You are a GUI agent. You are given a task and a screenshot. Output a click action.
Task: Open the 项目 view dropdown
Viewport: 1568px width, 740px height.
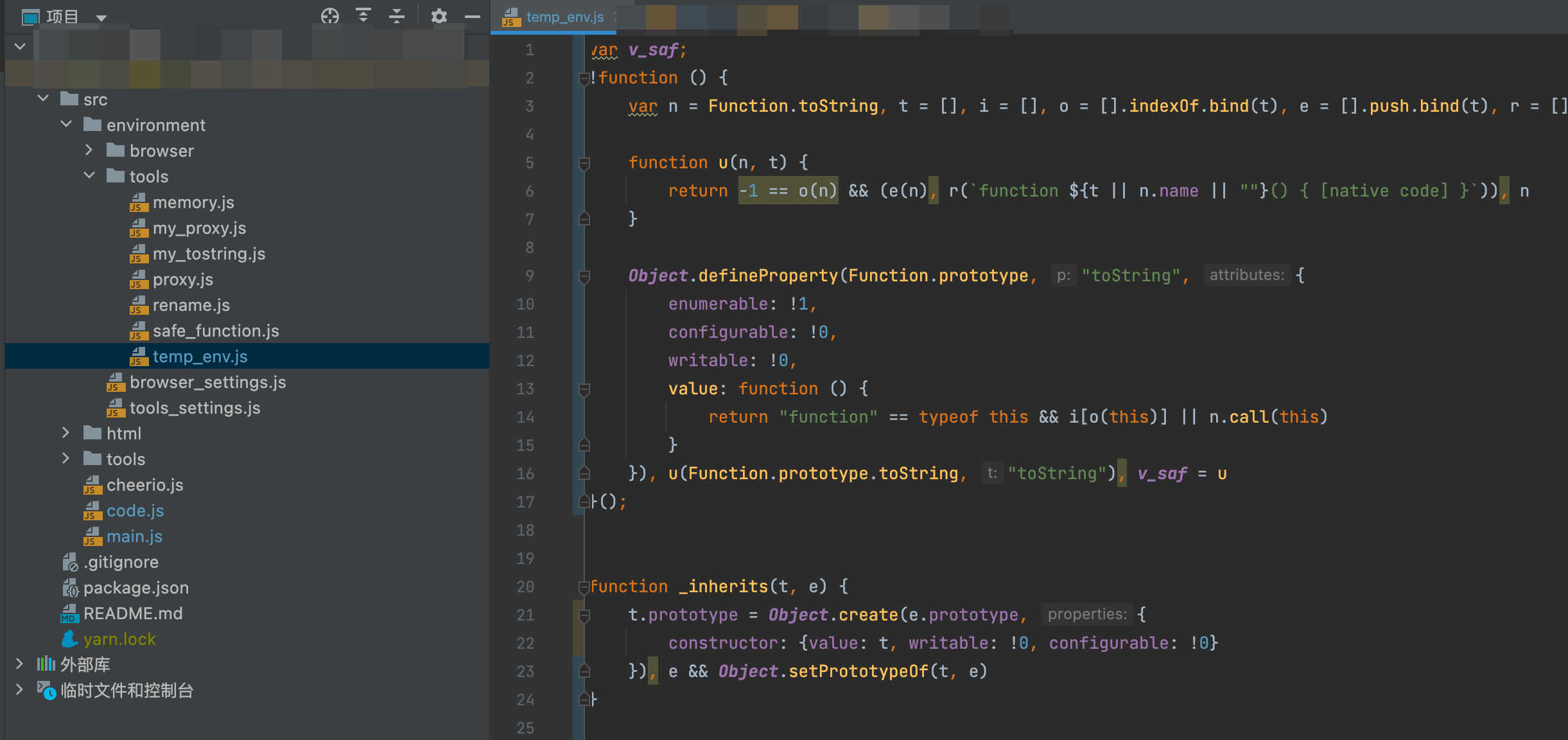101,17
